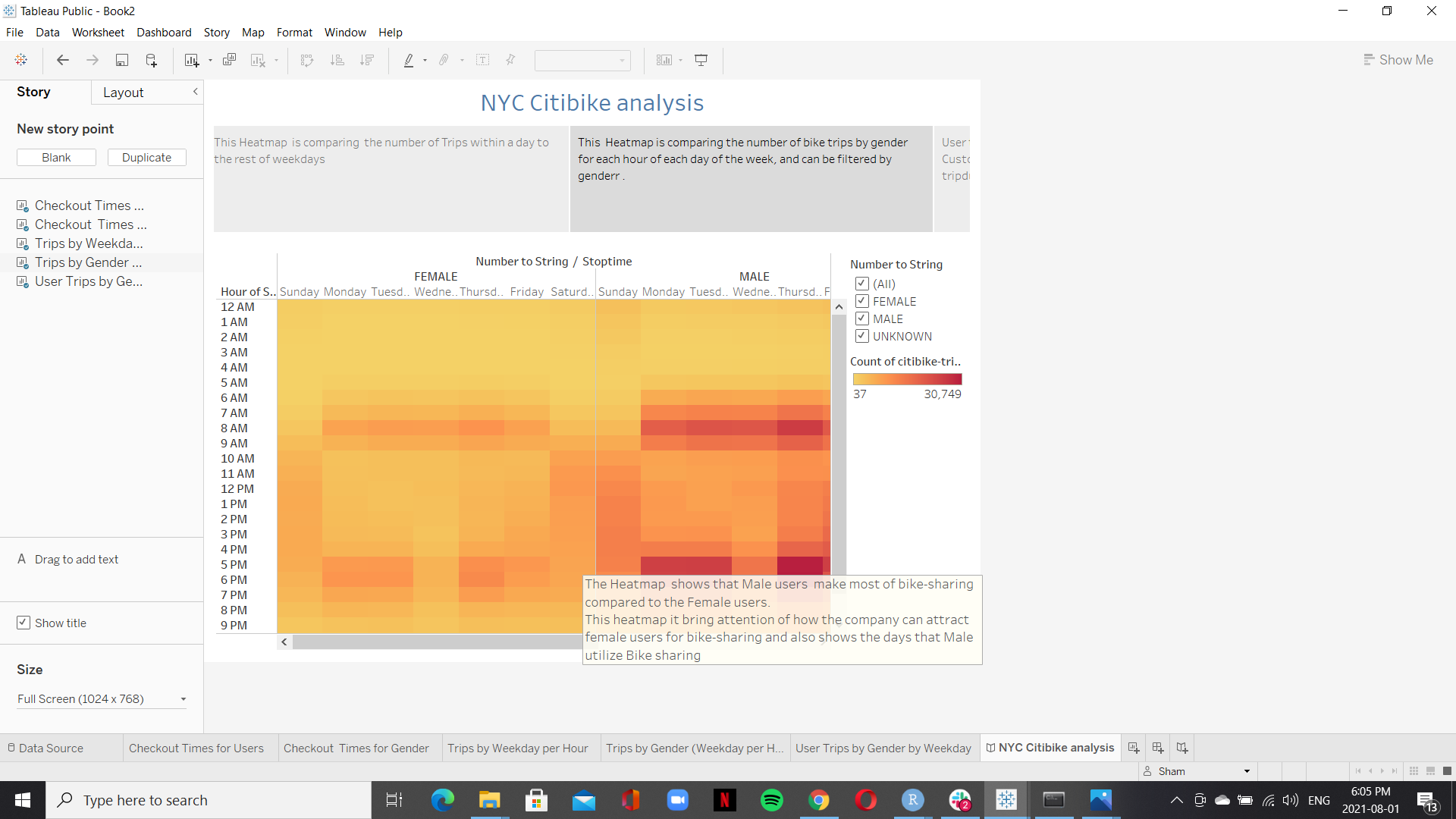Add new dashboard tab icon
This screenshot has height=819, width=1456.
(1158, 748)
